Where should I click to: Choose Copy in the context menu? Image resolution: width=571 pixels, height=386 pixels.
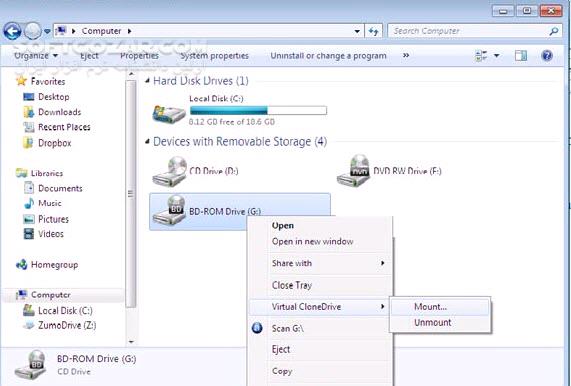coord(282,371)
